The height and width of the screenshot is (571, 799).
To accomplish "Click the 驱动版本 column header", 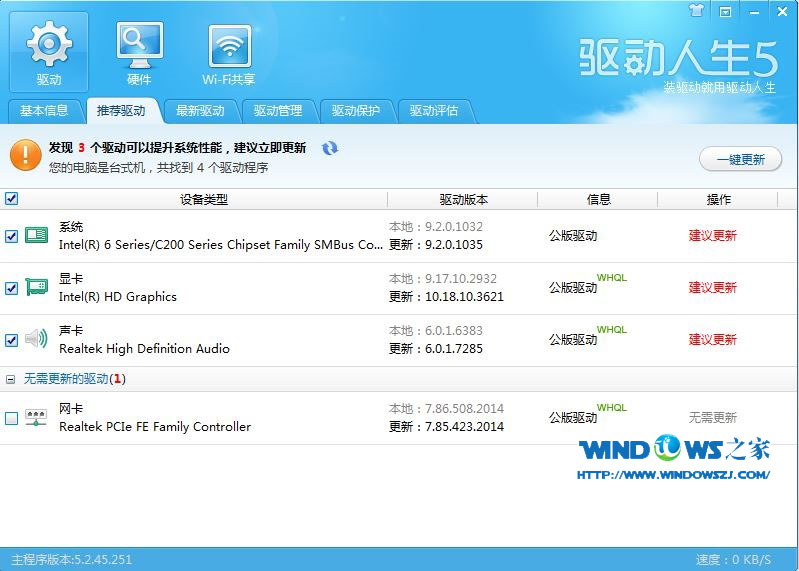I will pos(464,200).
